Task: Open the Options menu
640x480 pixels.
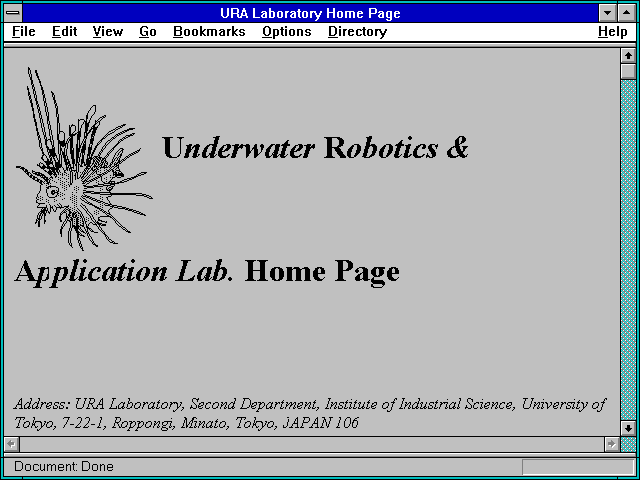Action: pyautogui.click(x=287, y=32)
